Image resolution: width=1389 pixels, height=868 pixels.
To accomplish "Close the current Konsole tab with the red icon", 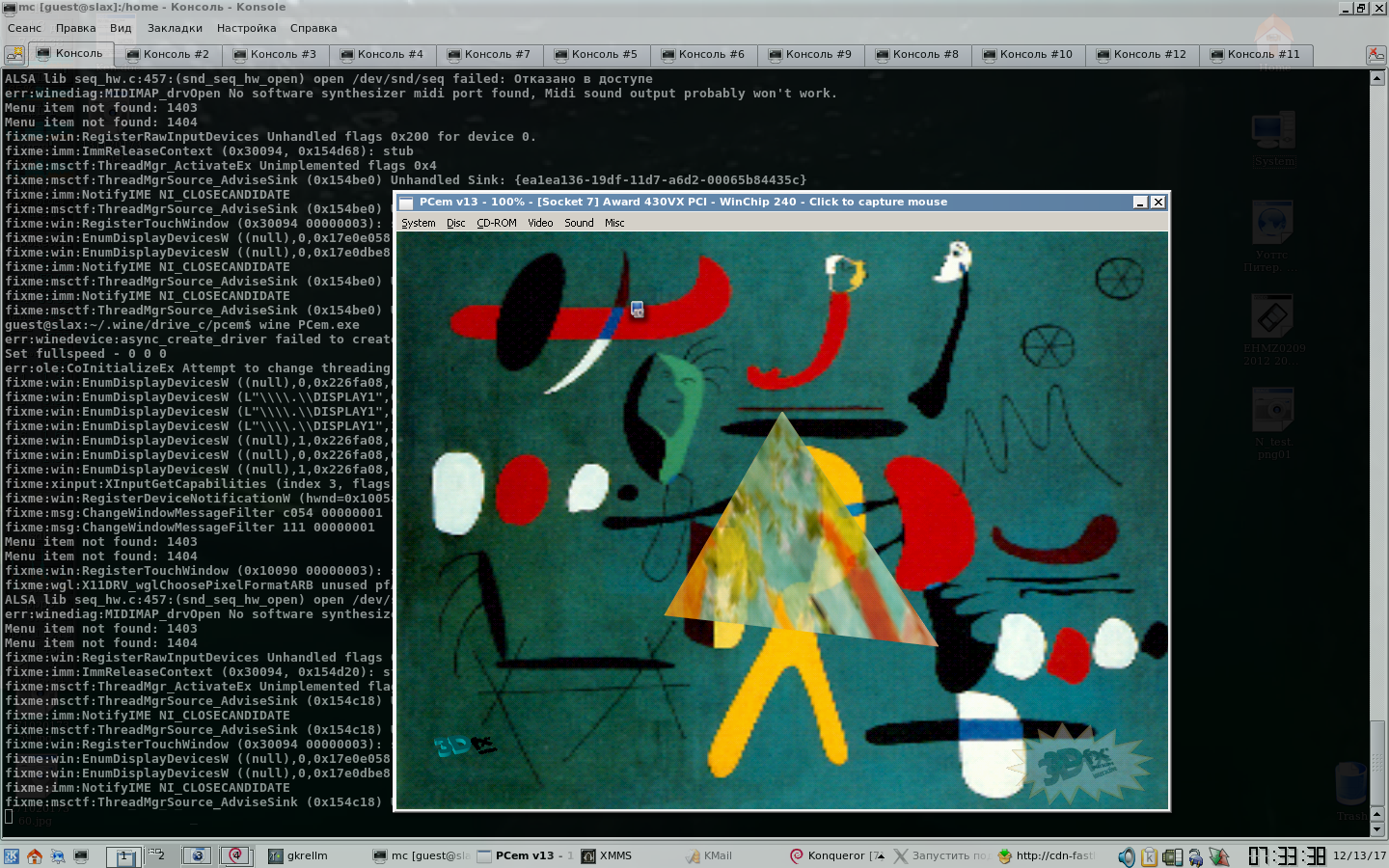I will pyautogui.click(x=1375, y=54).
